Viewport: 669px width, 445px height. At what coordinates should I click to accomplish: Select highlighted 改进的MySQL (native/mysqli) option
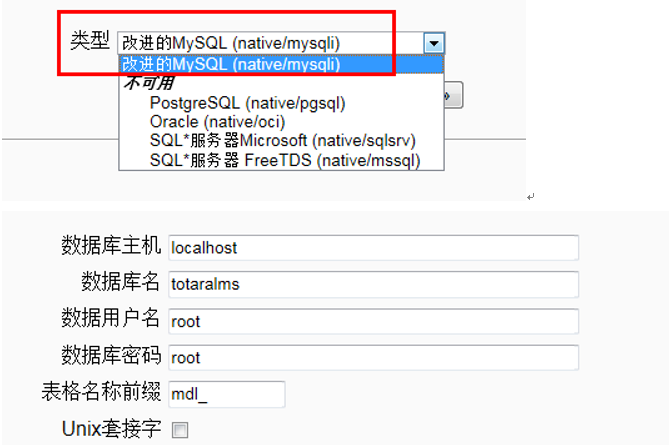click(281, 64)
